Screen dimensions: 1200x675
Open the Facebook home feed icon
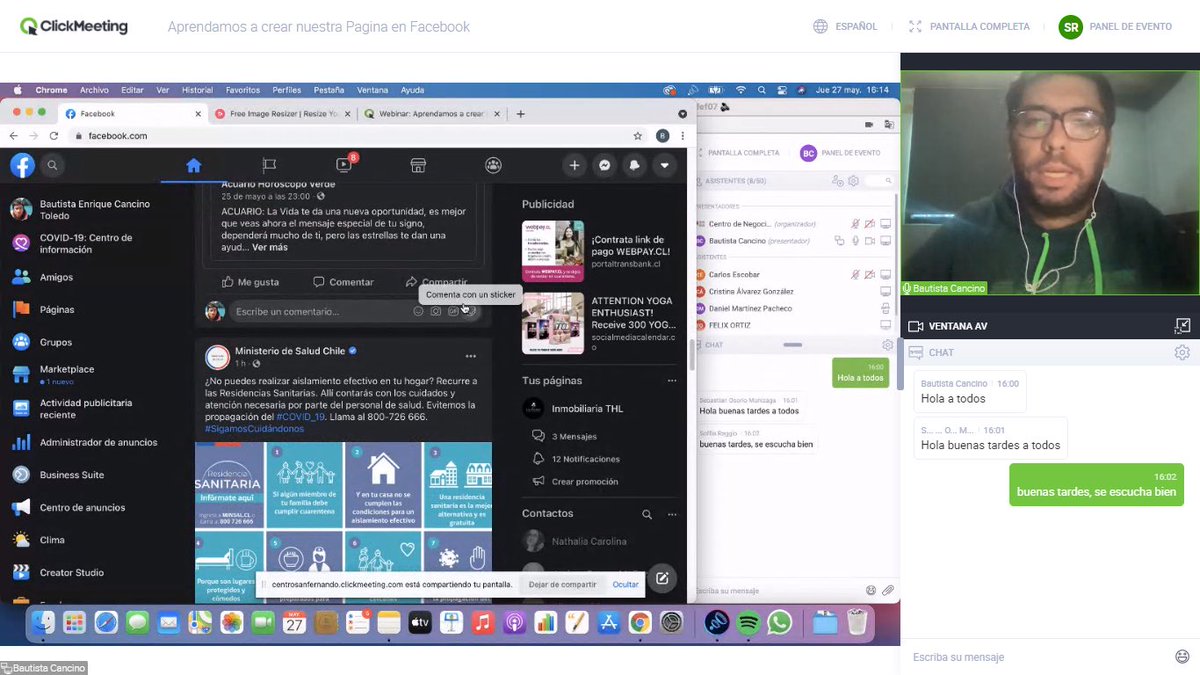click(194, 165)
